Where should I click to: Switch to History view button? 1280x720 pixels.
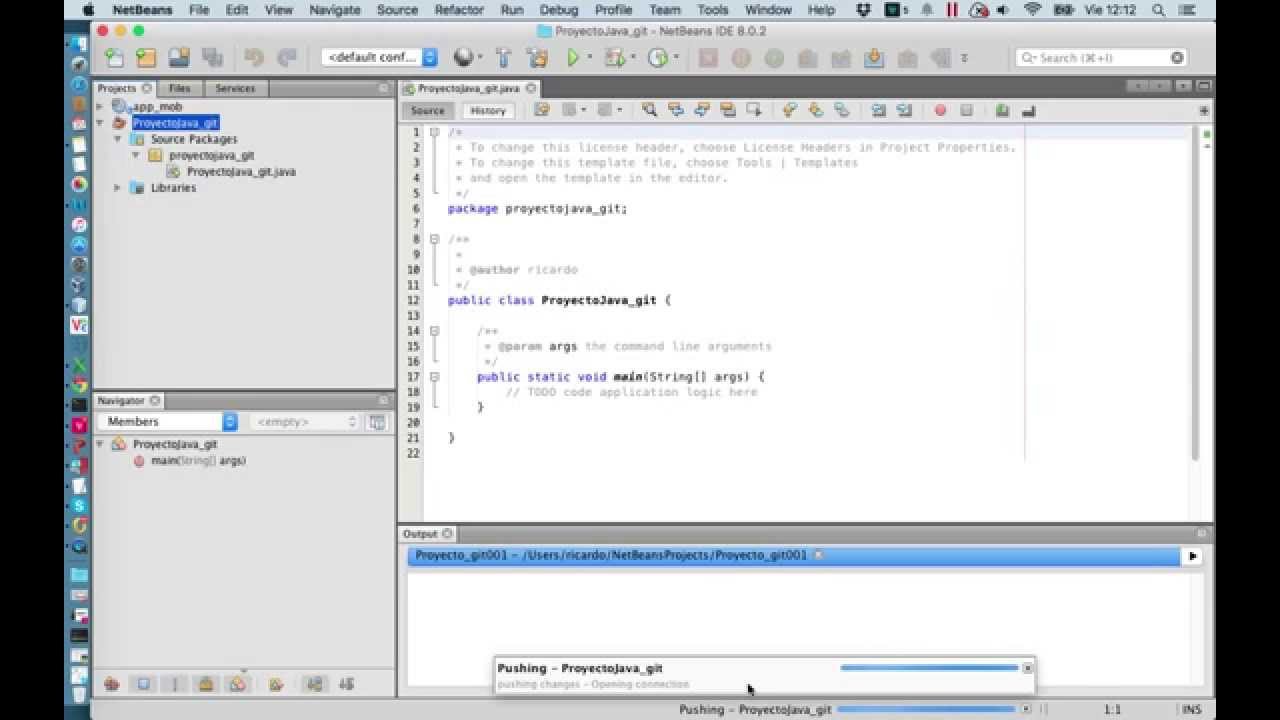tap(488, 111)
